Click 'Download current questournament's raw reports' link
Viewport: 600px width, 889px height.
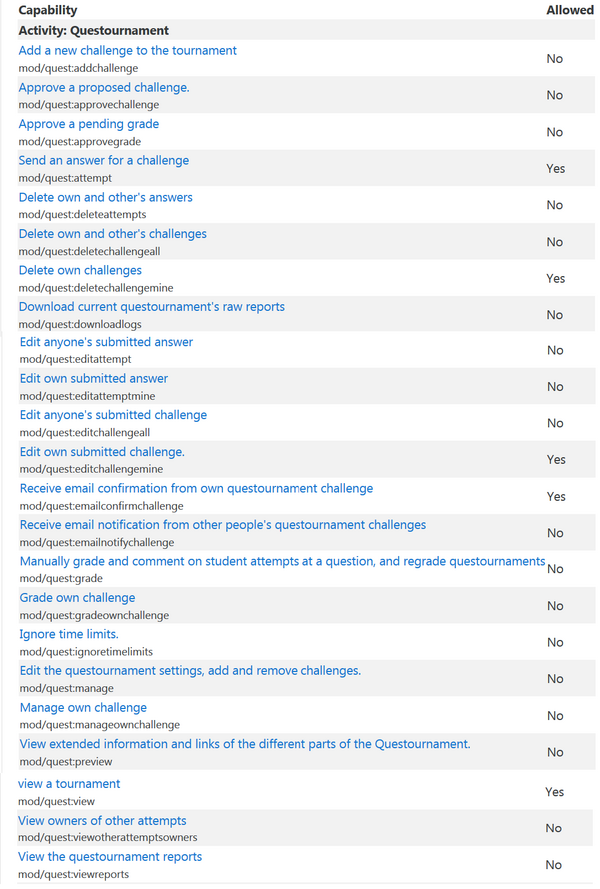click(151, 307)
